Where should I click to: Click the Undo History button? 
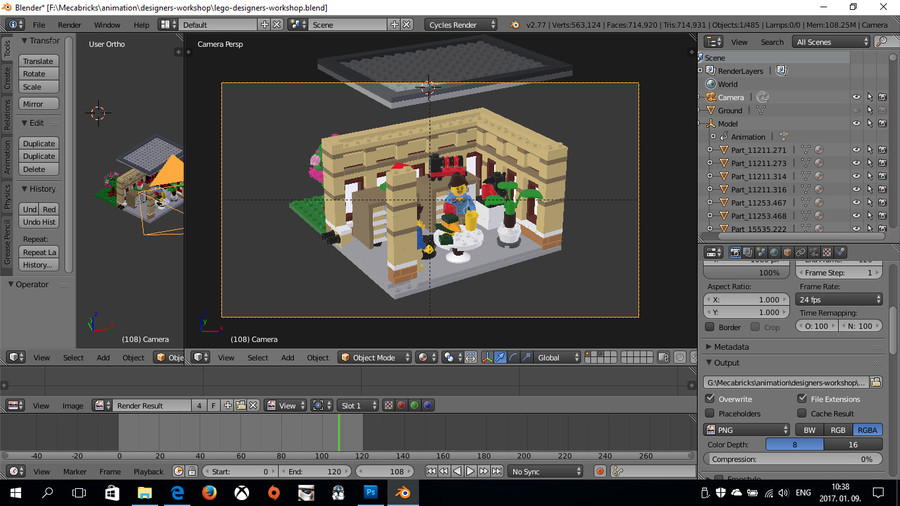point(38,222)
